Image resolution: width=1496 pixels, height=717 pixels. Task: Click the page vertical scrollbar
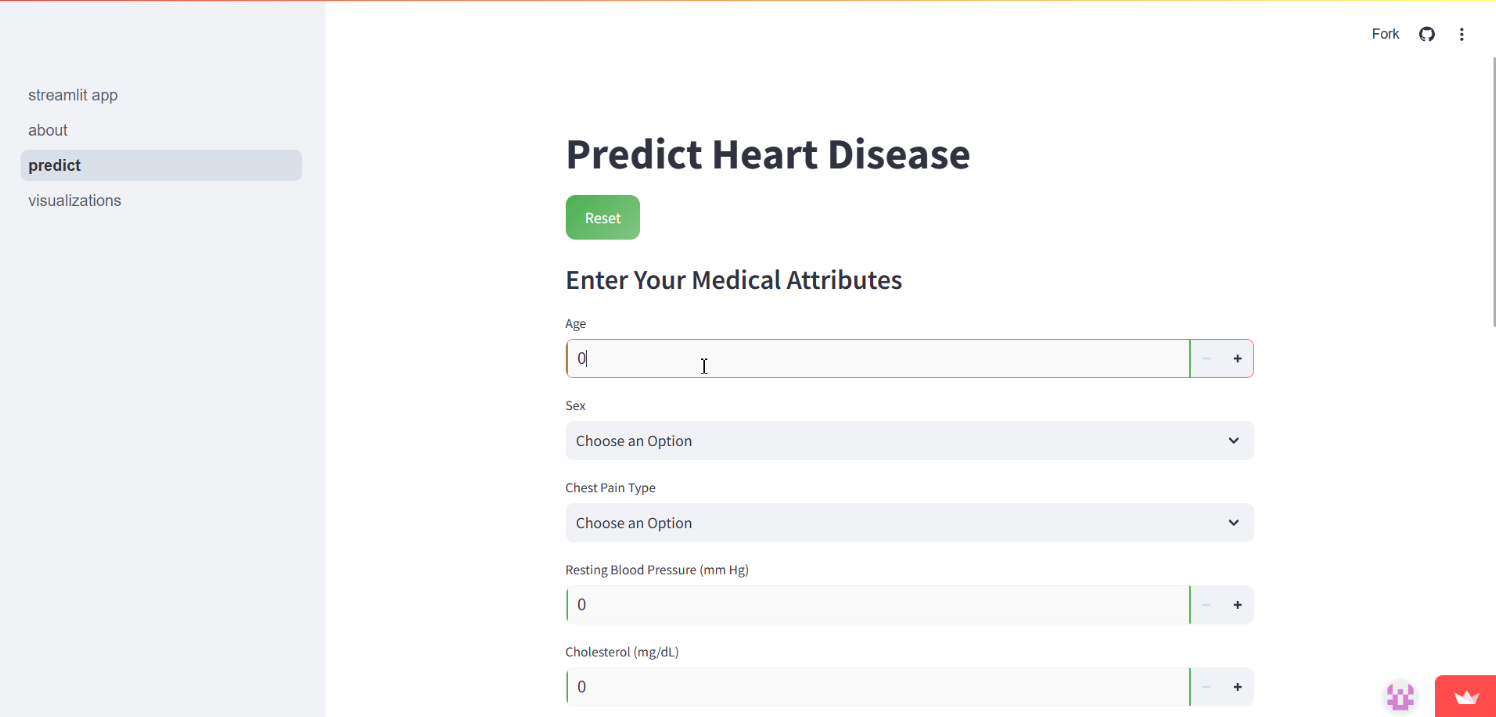coord(1493,190)
